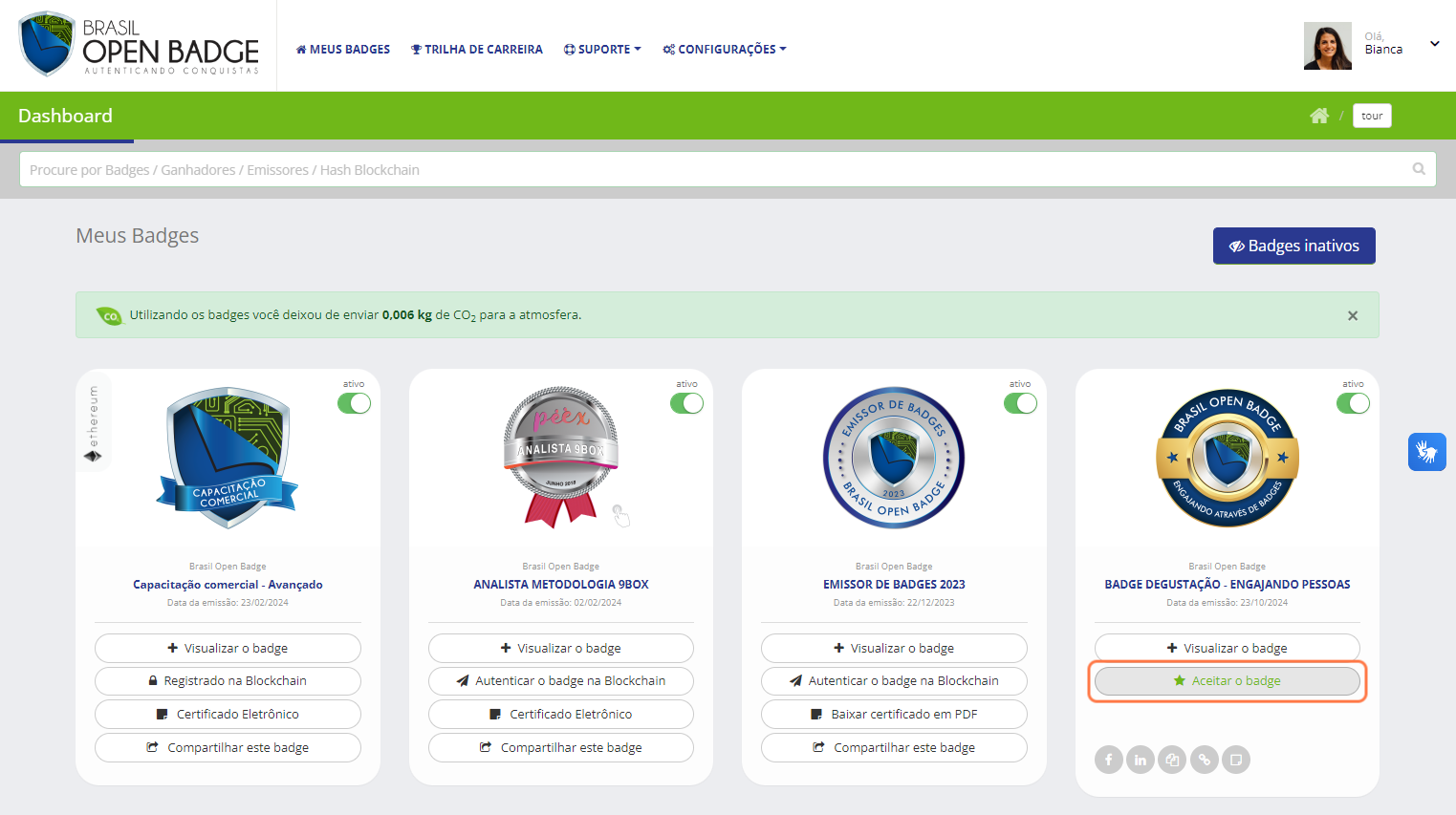This screenshot has width=1456, height=815.
Task: Click Data da emissão: 23/02/2024 text
Action: point(228,603)
